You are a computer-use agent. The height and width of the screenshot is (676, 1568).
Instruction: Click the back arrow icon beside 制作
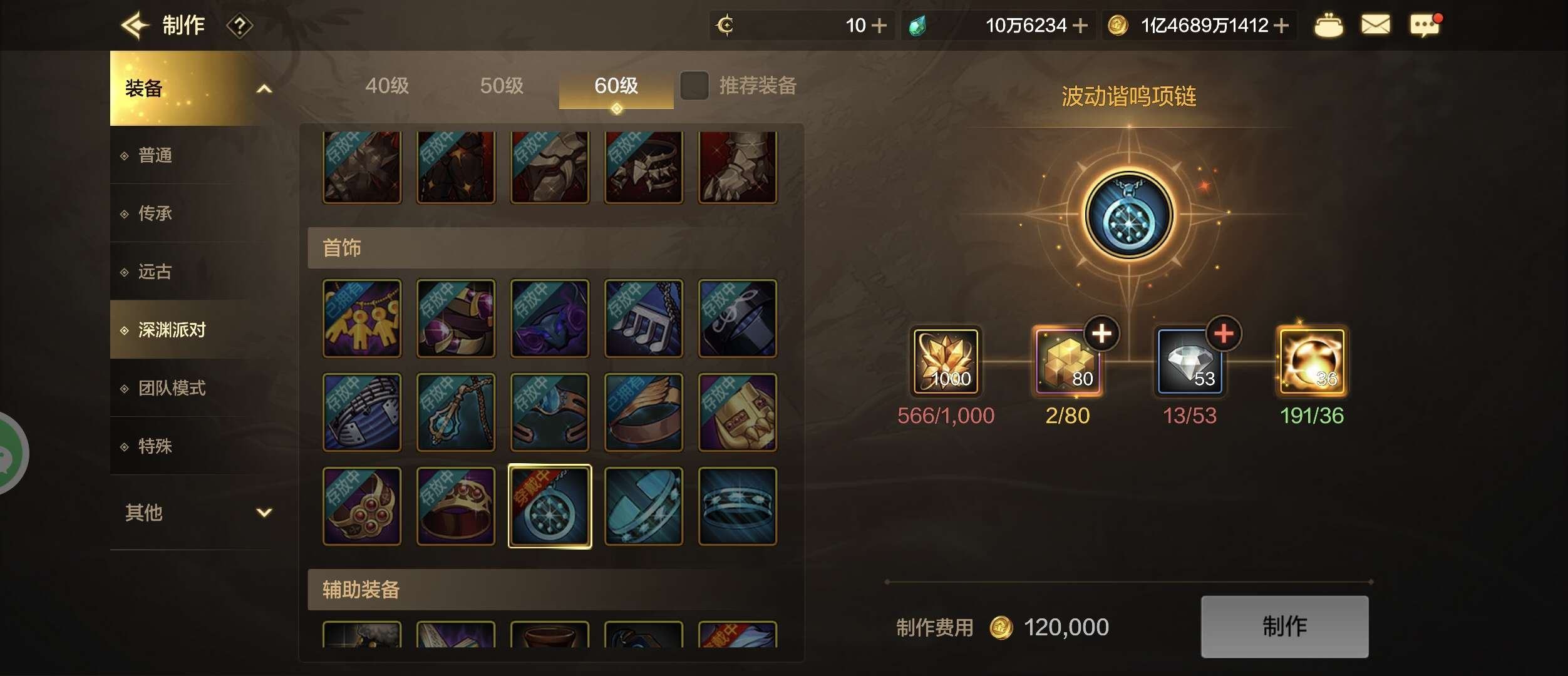pyautogui.click(x=135, y=26)
